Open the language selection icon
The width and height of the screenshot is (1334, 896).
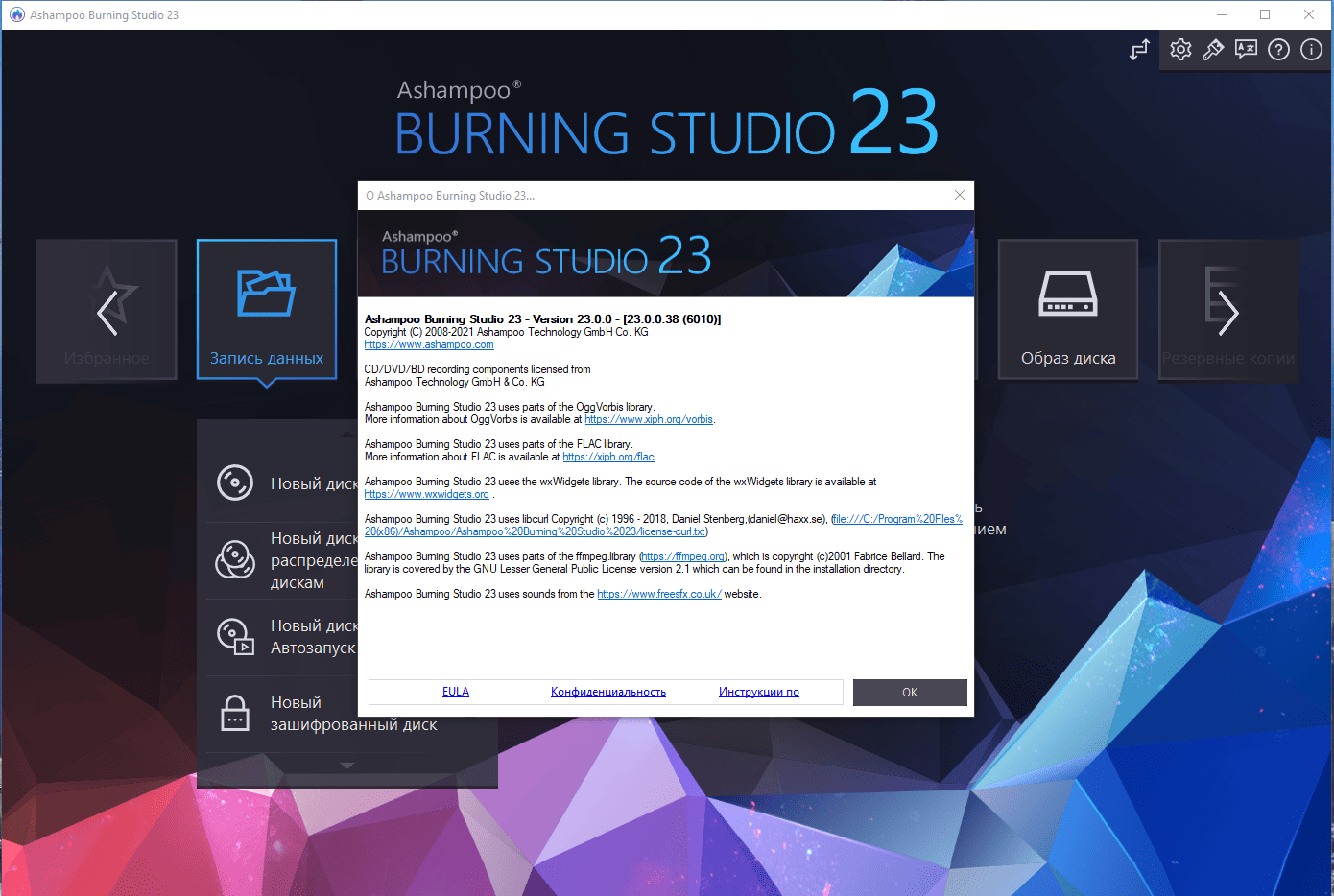1246,50
